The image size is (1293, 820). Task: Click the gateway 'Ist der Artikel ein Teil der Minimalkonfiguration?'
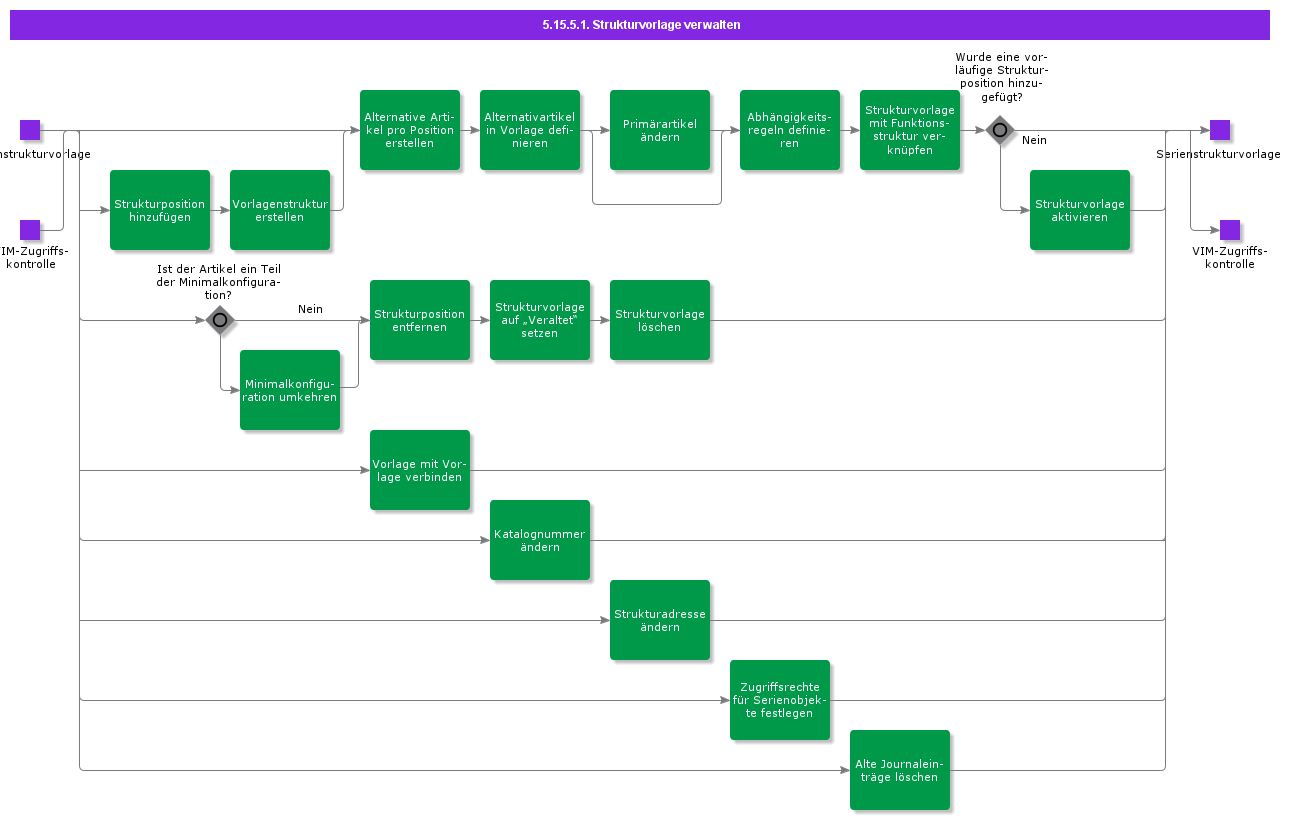coord(220,320)
